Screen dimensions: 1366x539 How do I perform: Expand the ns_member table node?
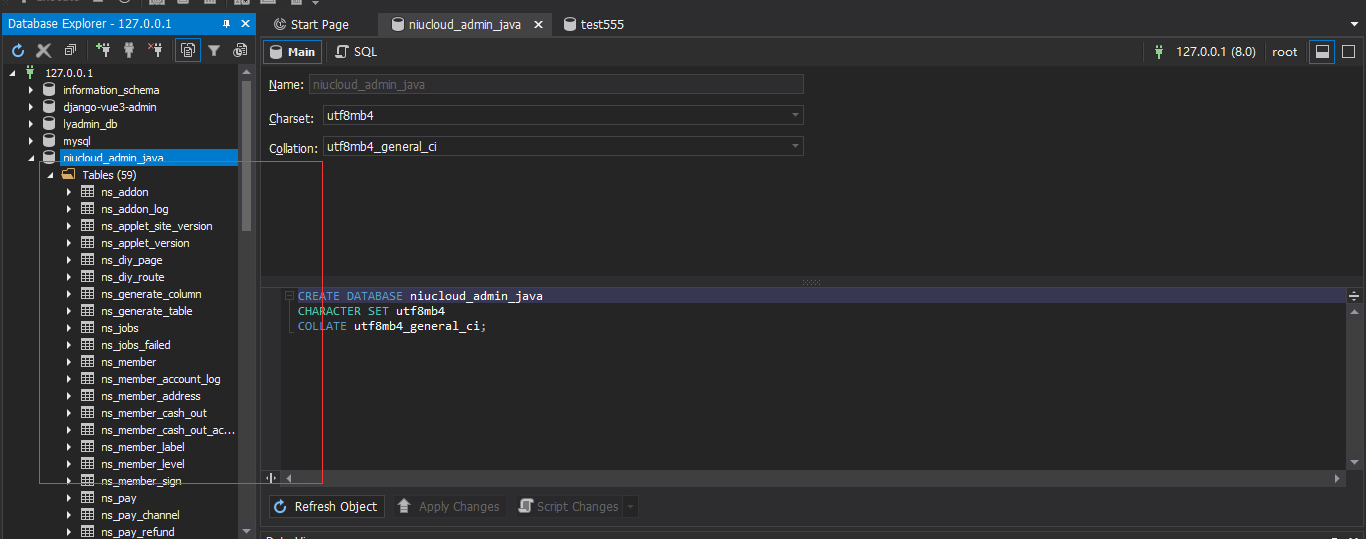click(x=68, y=362)
